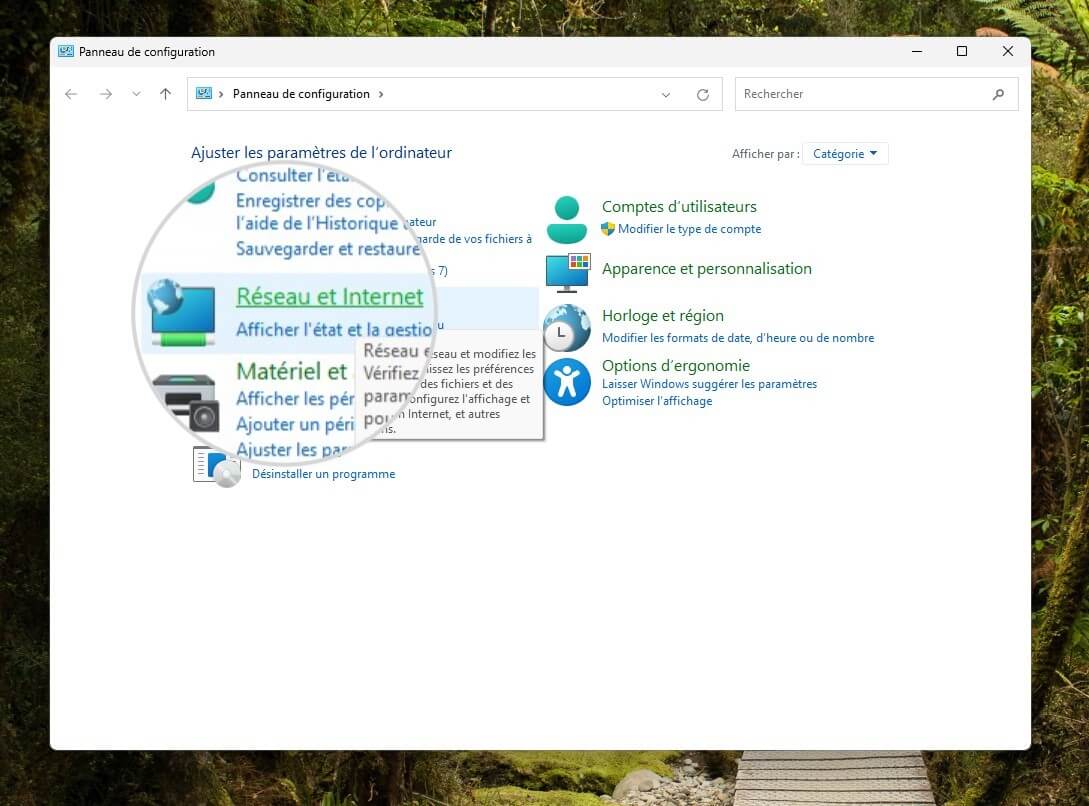Maximize the Panneau de configuration window
This screenshot has width=1089, height=806.
click(962, 51)
